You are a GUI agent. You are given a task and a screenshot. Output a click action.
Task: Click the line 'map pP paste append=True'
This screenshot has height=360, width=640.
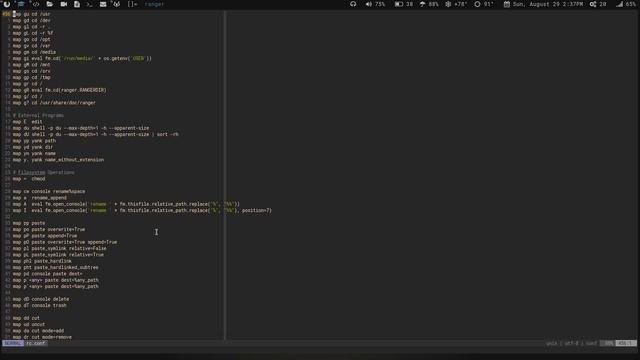[x=45, y=236]
